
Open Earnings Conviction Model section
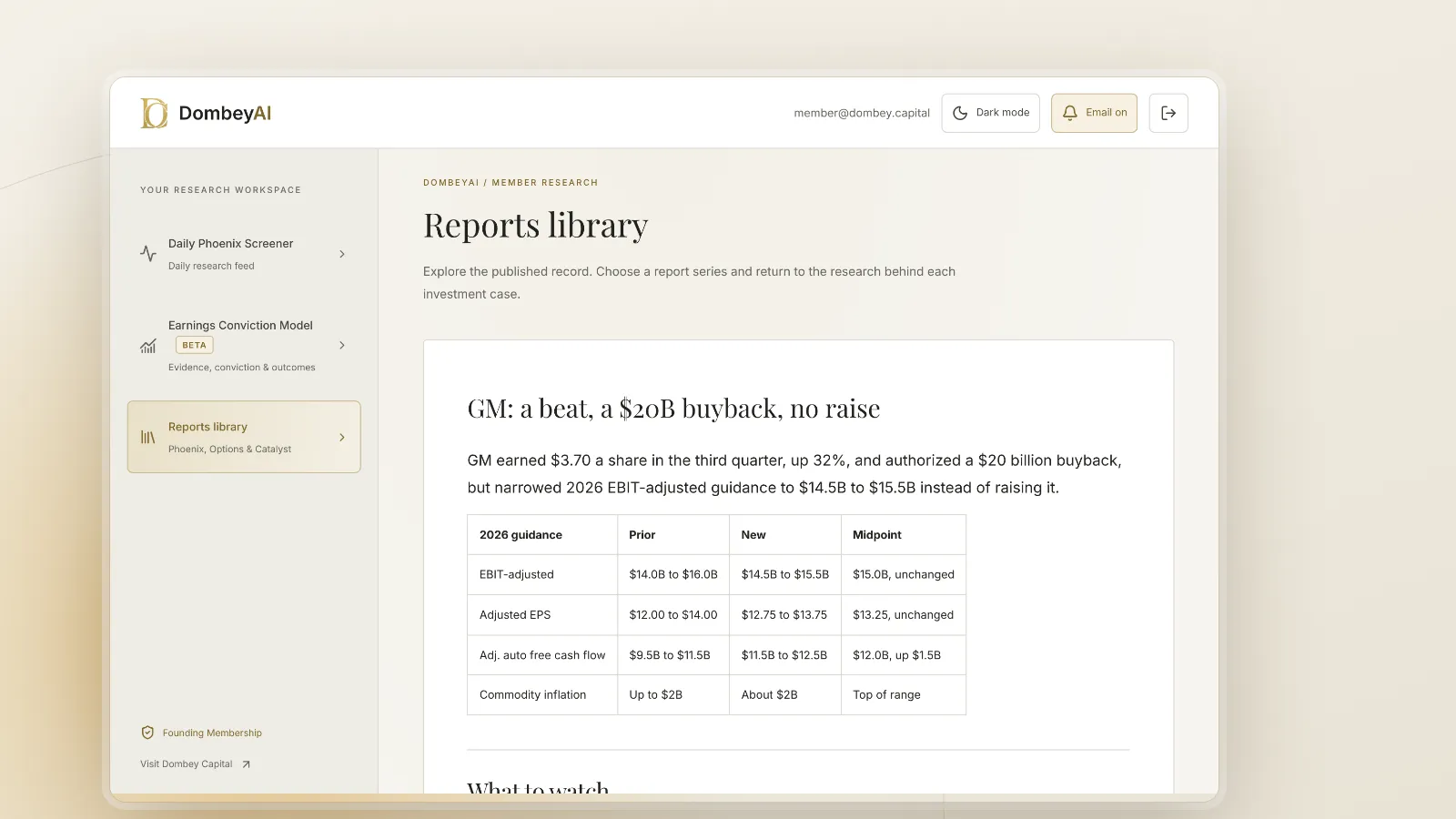point(244,345)
